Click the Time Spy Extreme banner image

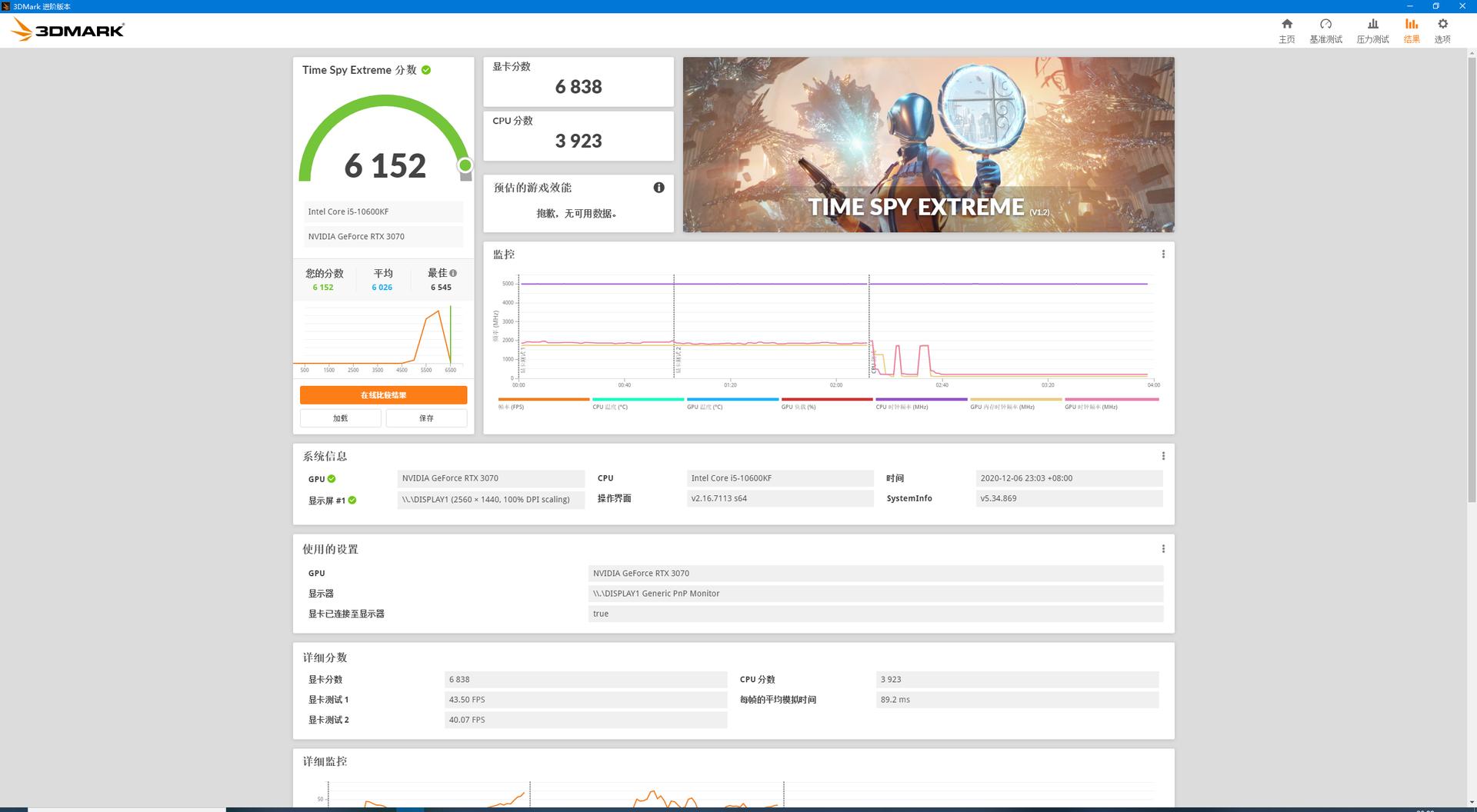(x=928, y=145)
